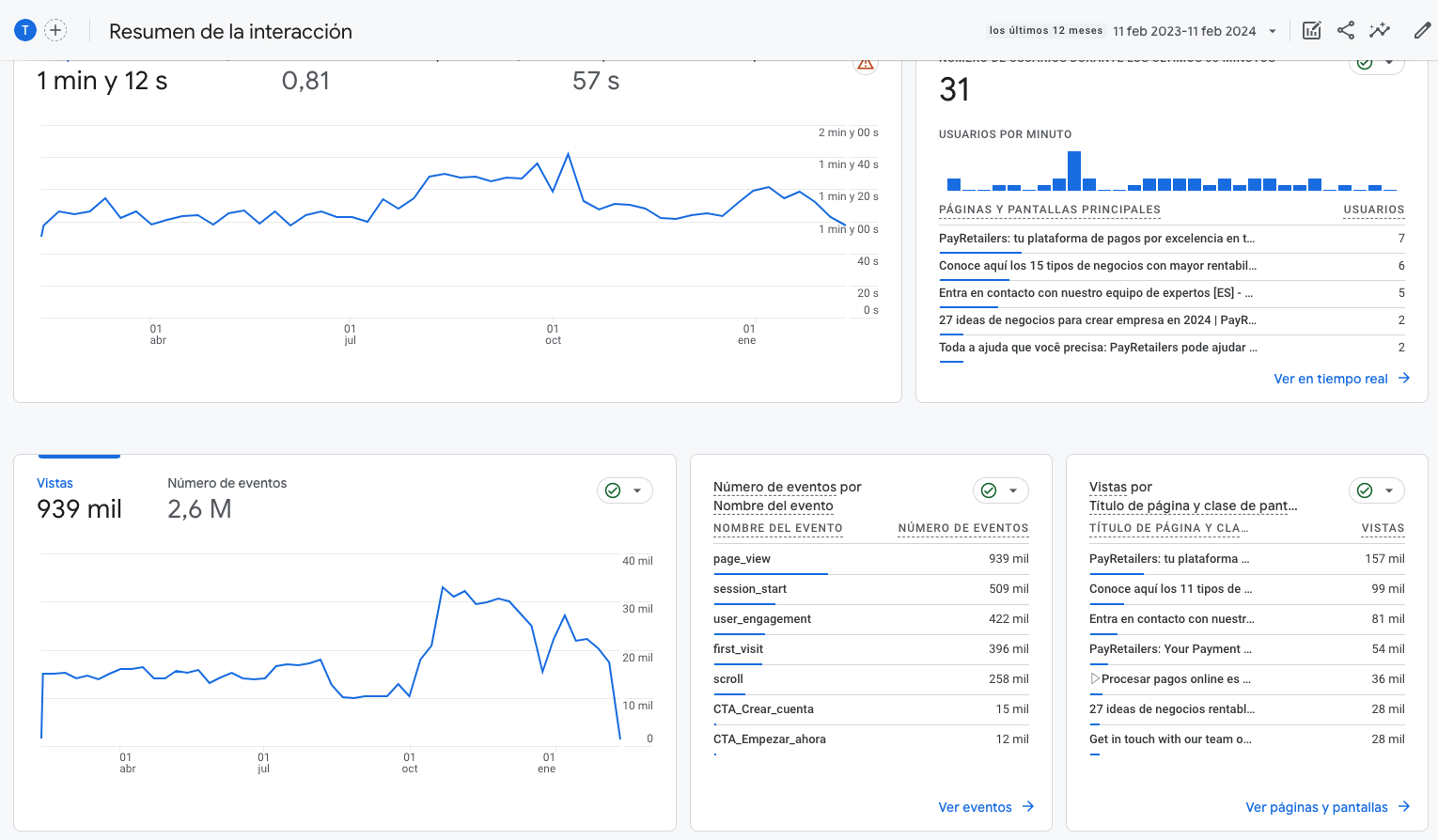The image size is (1438, 840).
Task: Expand dropdown arrow on Vistas por card
Action: [1389, 490]
